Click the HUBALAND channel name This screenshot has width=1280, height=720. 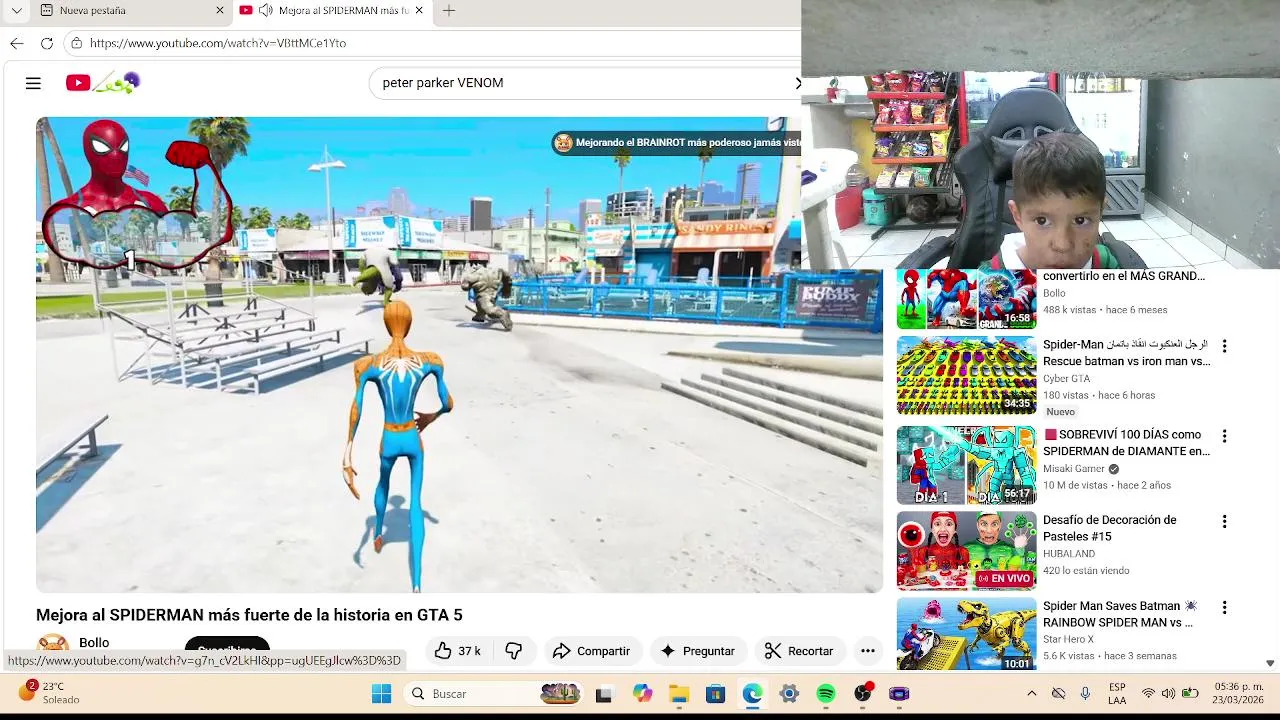coord(1069,554)
